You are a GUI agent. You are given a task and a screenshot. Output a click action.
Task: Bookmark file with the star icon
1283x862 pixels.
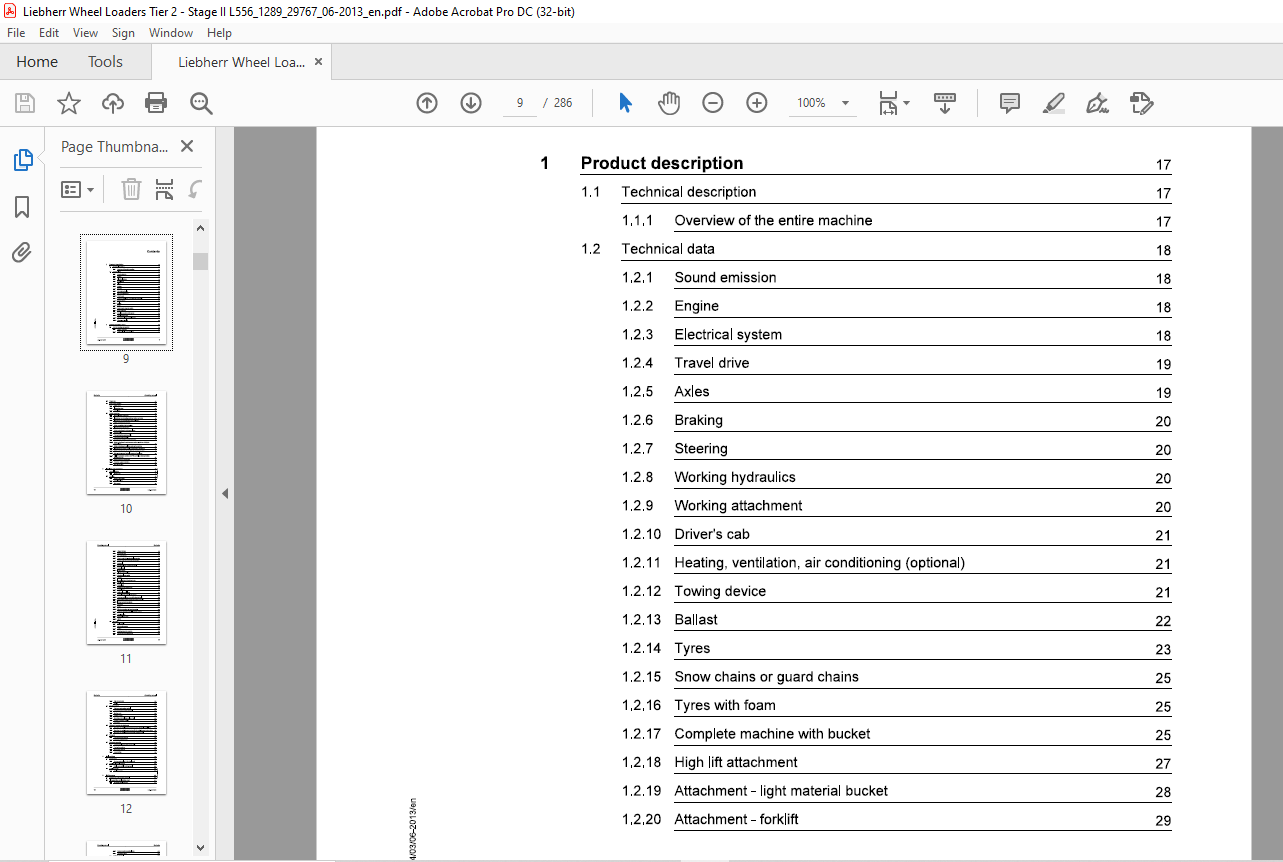tap(69, 103)
